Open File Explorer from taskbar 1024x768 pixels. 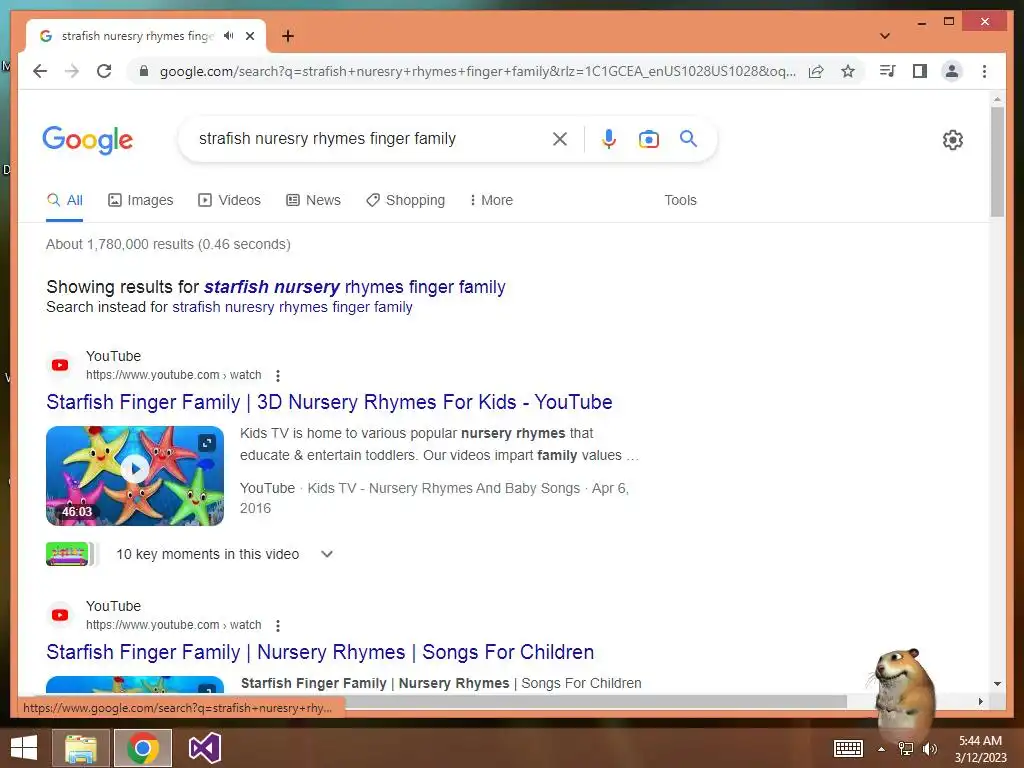click(81, 748)
